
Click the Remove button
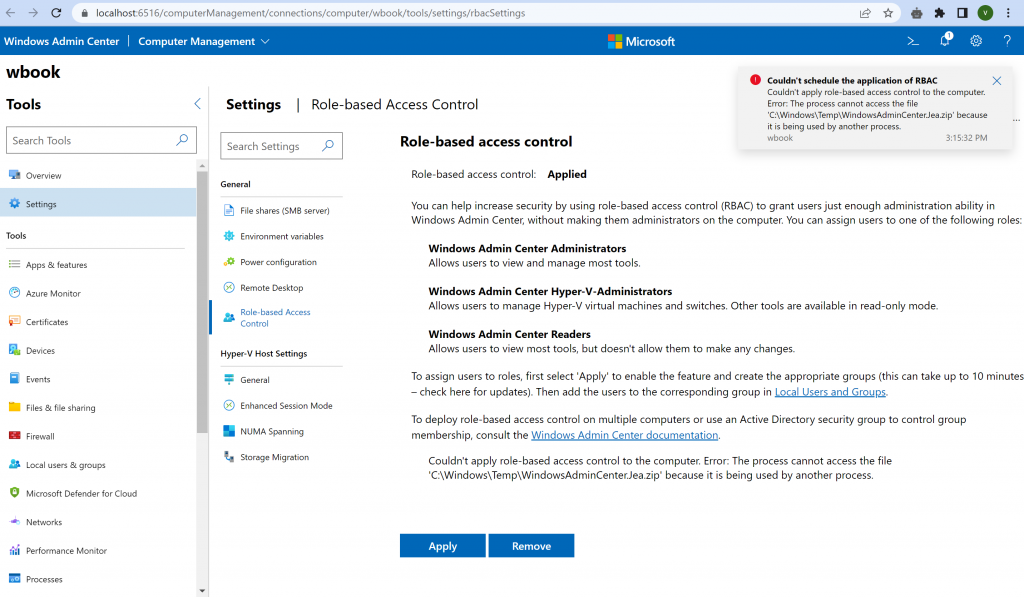pos(532,546)
